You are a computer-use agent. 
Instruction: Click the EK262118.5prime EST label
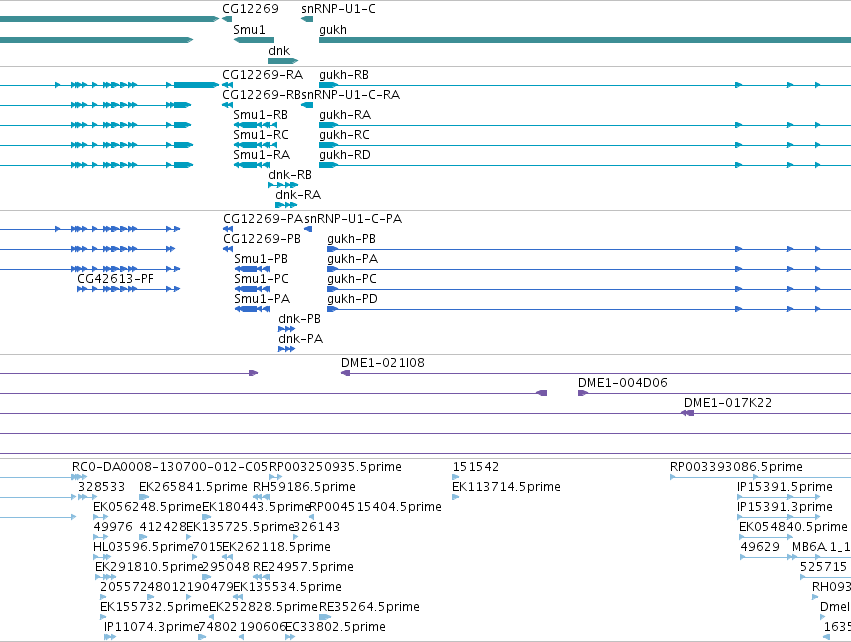pyautogui.click(x=276, y=547)
